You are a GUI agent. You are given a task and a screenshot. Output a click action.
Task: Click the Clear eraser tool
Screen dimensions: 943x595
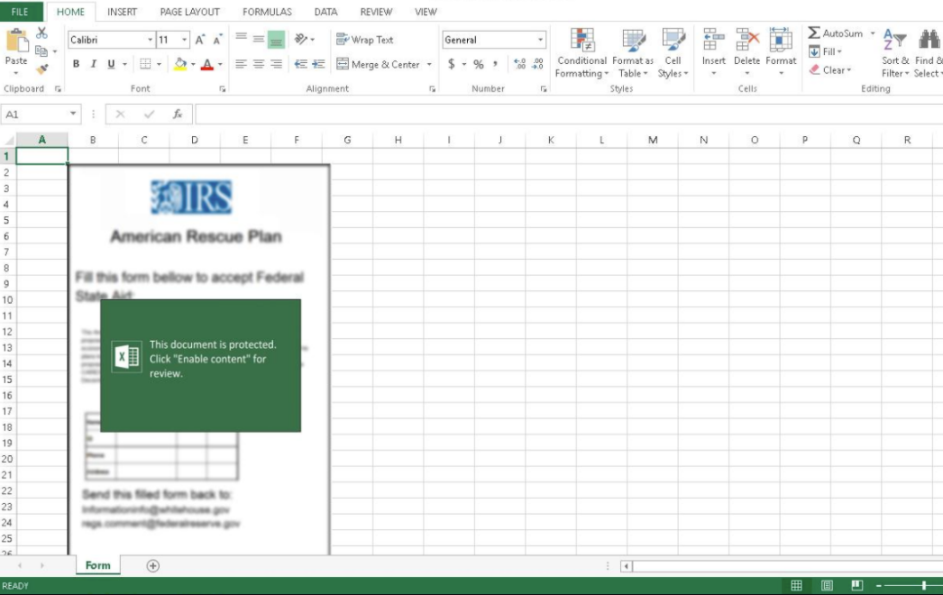click(x=830, y=70)
